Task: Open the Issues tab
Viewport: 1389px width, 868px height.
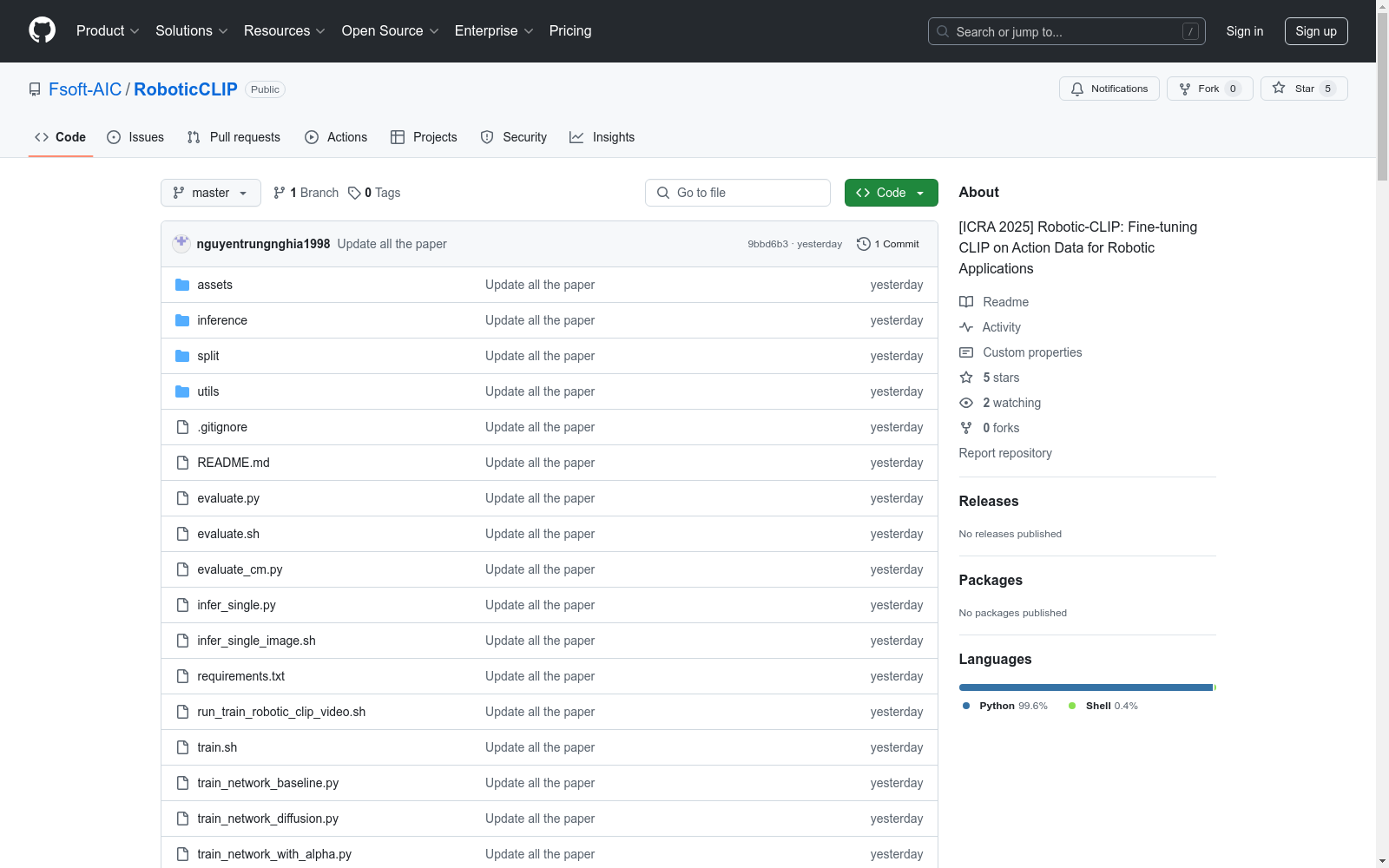Action: pos(135,137)
